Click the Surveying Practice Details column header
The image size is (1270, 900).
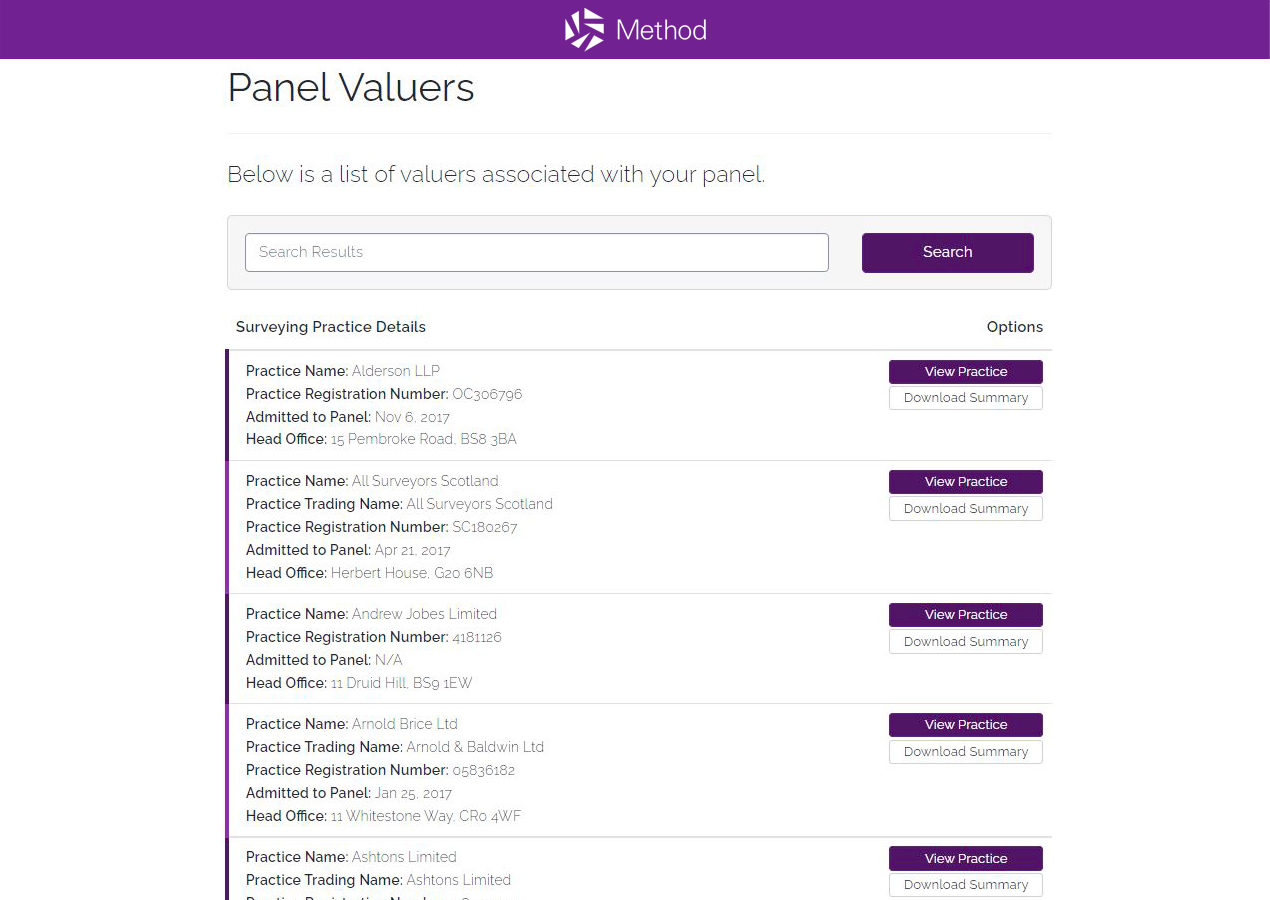point(330,327)
